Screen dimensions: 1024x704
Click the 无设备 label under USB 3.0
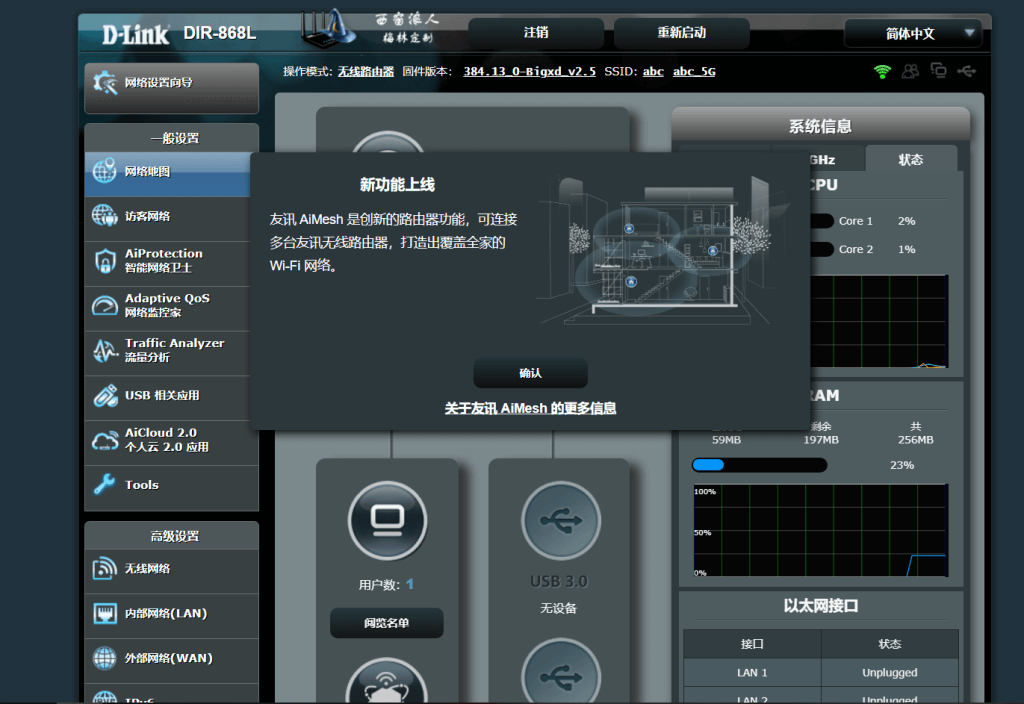point(558,609)
